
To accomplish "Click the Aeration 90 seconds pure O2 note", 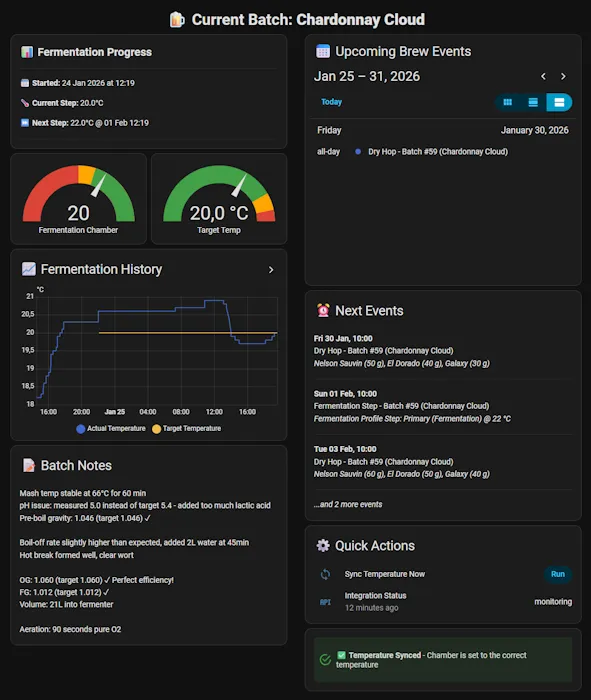I will [70, 629].
